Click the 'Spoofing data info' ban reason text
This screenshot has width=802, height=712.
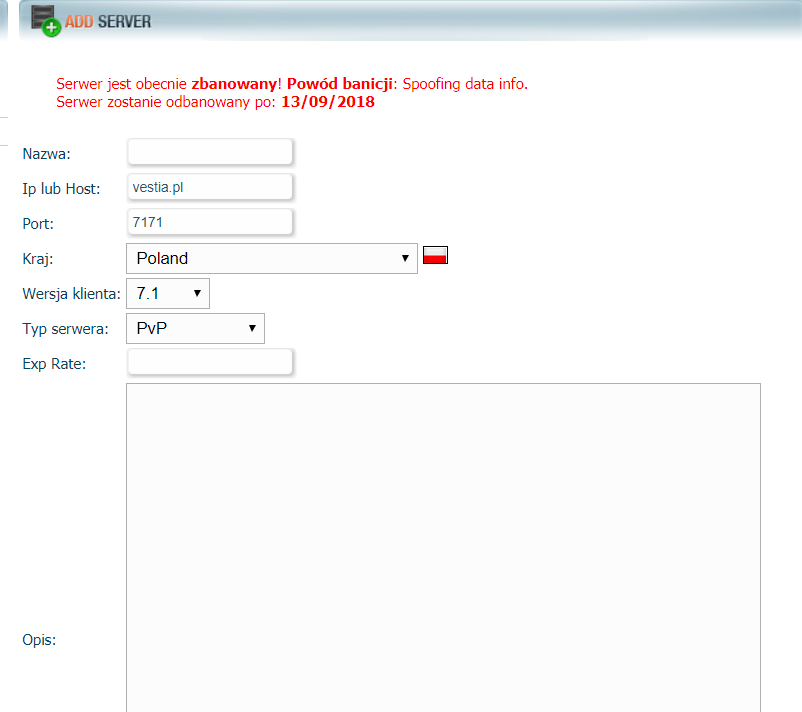[465, 84]
